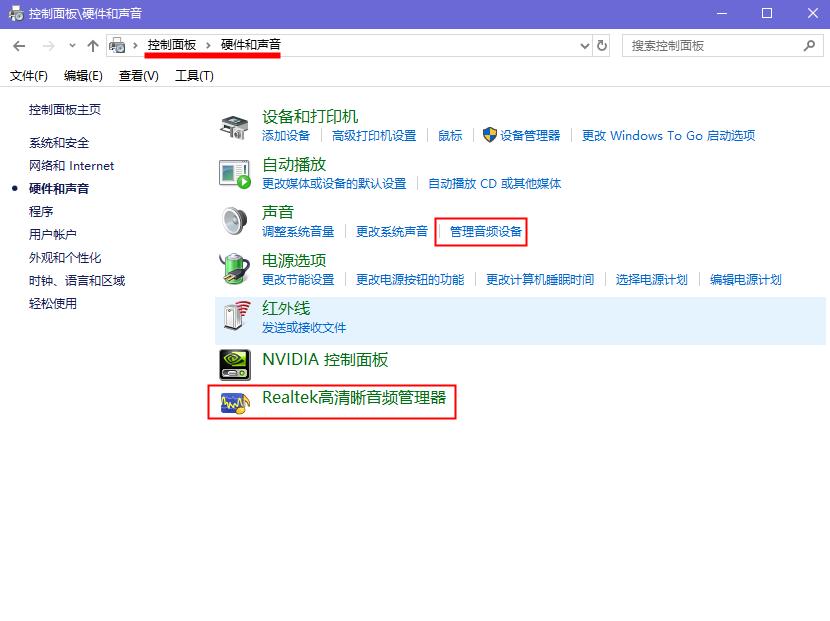Navigate back with the left arrow
830x621 pixels.
[x=18, y=45]
